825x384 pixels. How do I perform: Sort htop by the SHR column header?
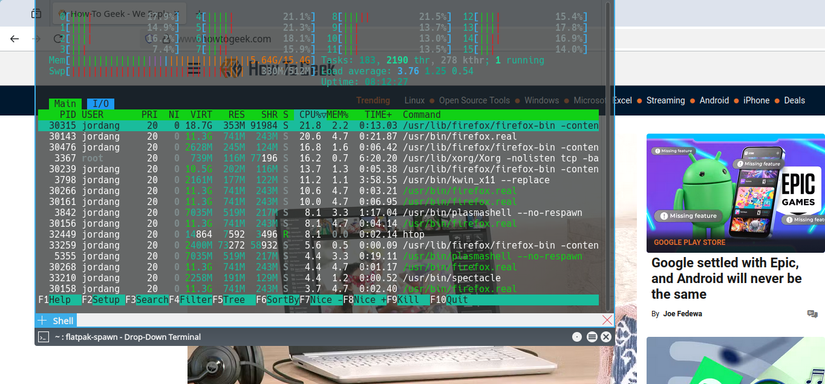269,115
